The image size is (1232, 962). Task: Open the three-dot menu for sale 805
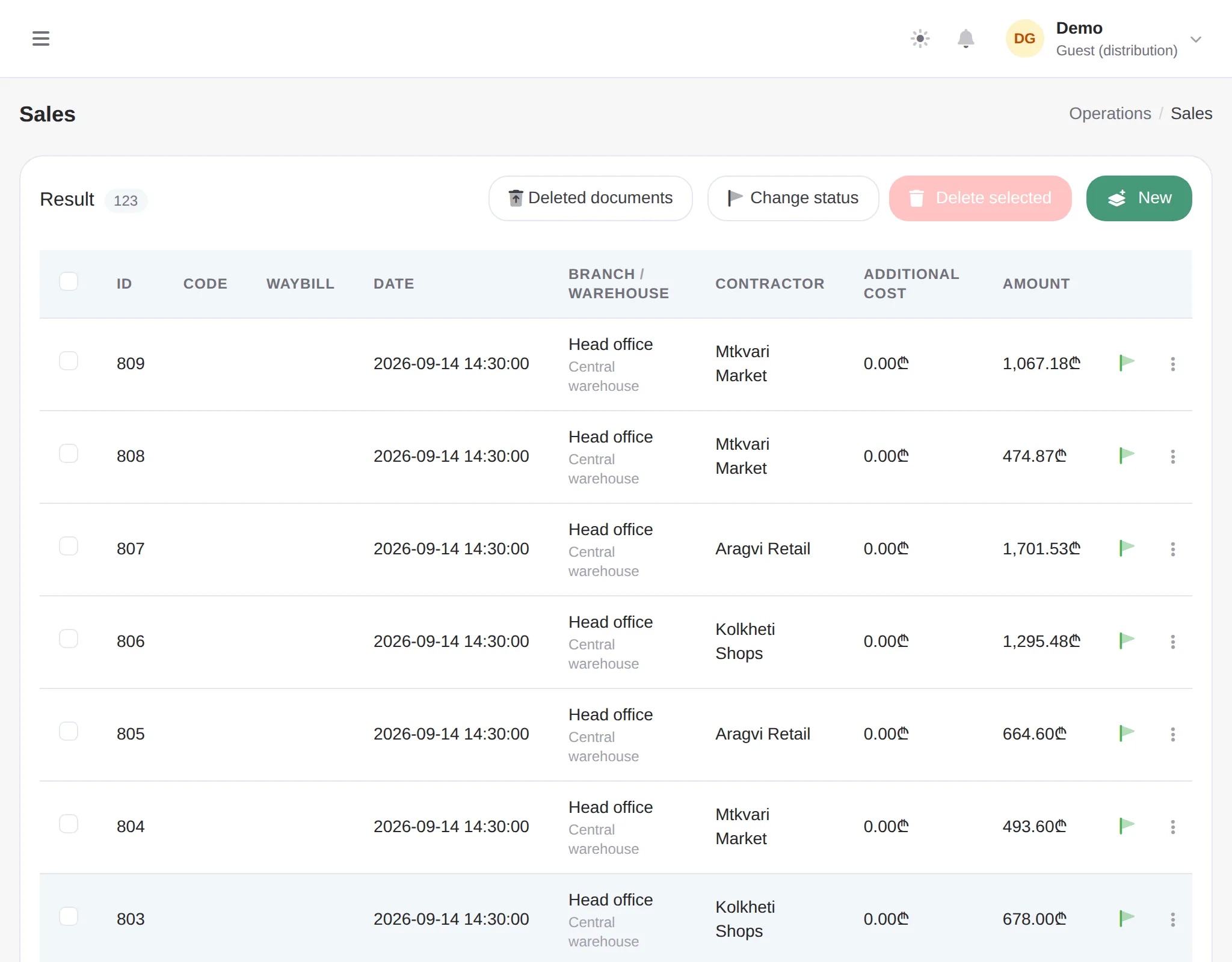pyautogui.click(x=1172, y=734)
